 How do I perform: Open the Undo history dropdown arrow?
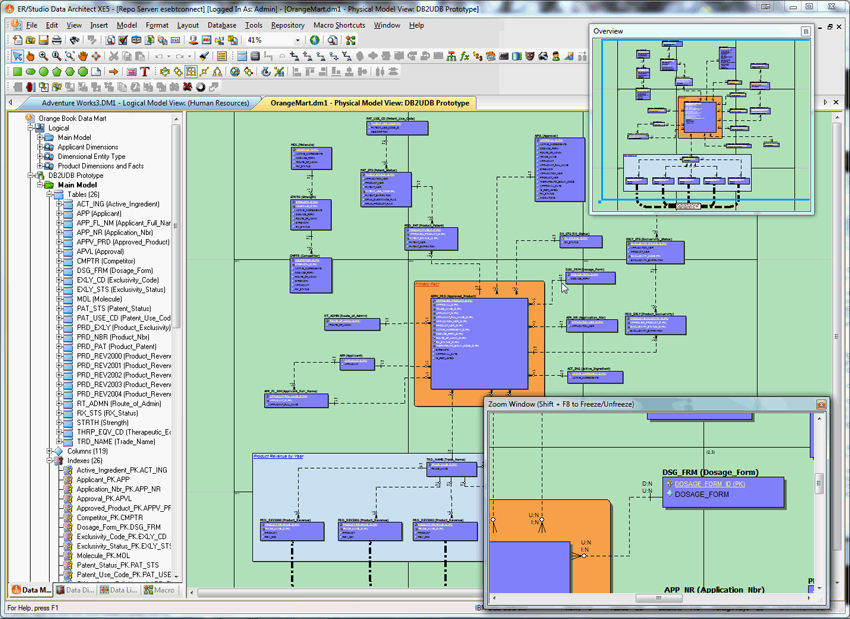click(168, 56)
